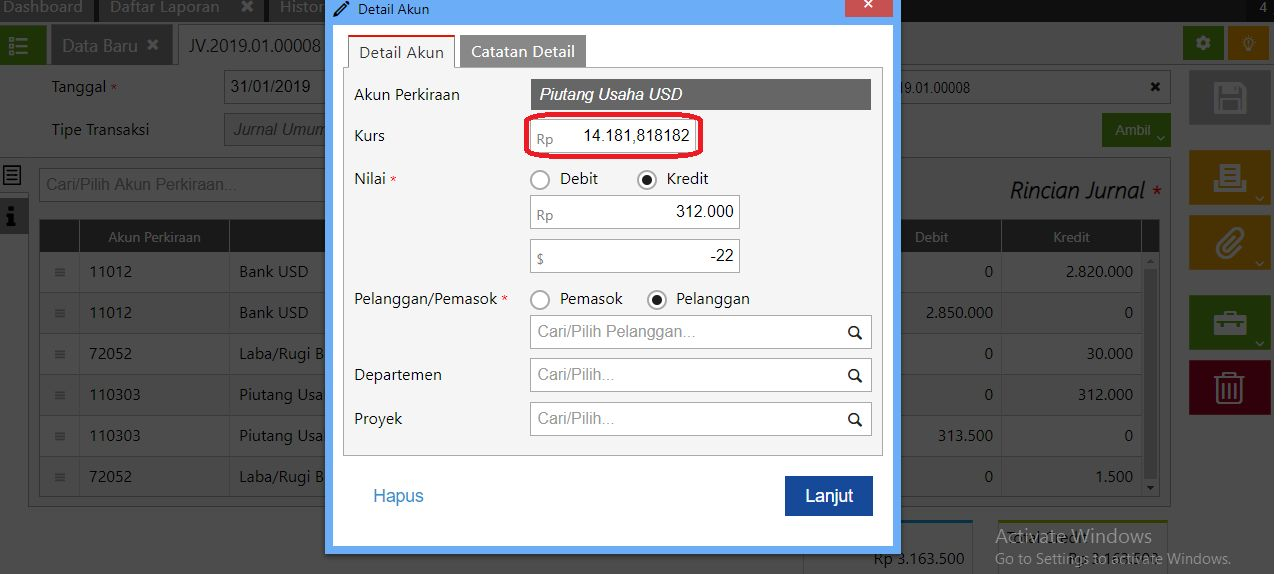Image resolution: width=1284 pixels, height=574 pixels.
Task: Open the Proyek search combo box
Action: [x=700, y=419]
